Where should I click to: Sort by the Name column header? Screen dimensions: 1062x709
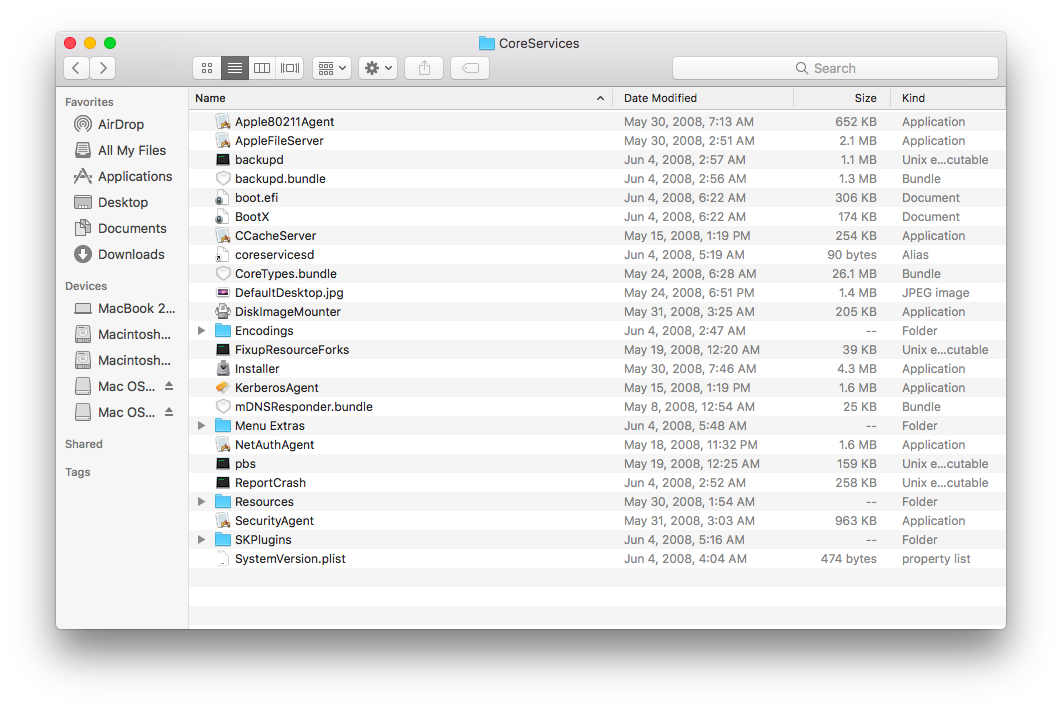[400, 98]
